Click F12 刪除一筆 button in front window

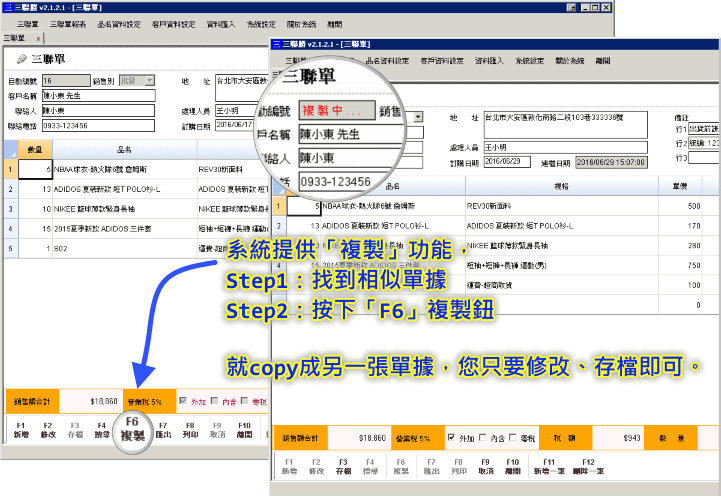pos(588,467)
